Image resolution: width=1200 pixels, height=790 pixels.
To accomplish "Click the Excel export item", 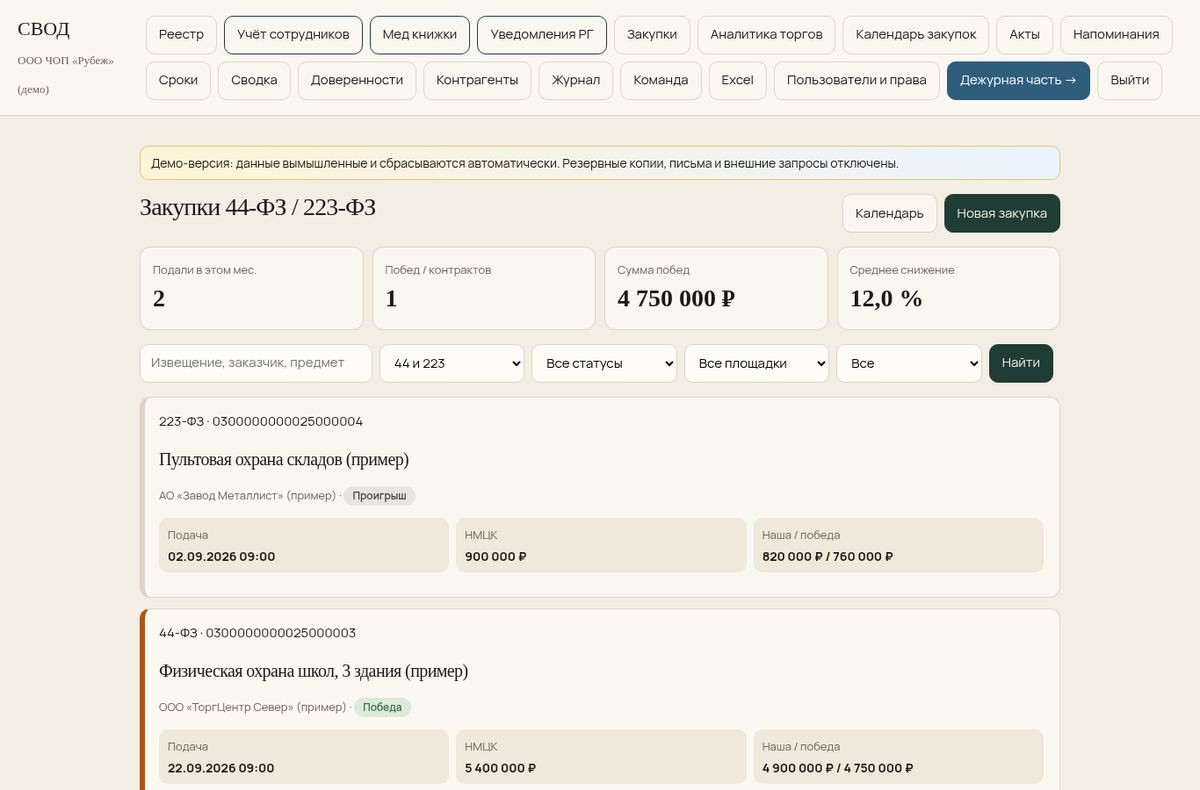I will [x=738, y=80].
